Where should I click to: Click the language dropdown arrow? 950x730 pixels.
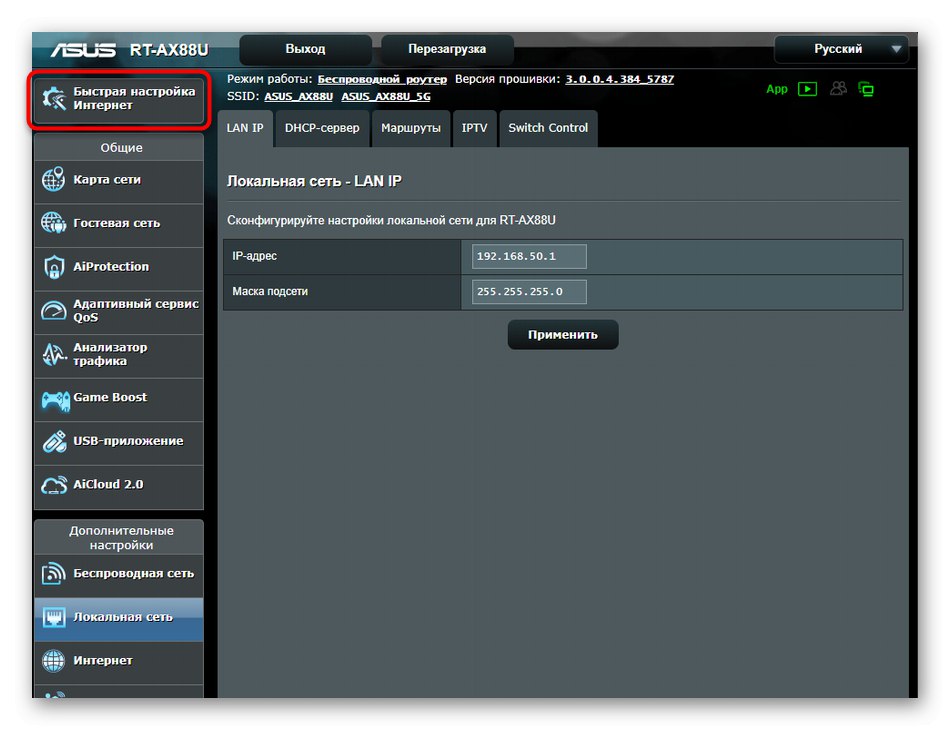896,49
